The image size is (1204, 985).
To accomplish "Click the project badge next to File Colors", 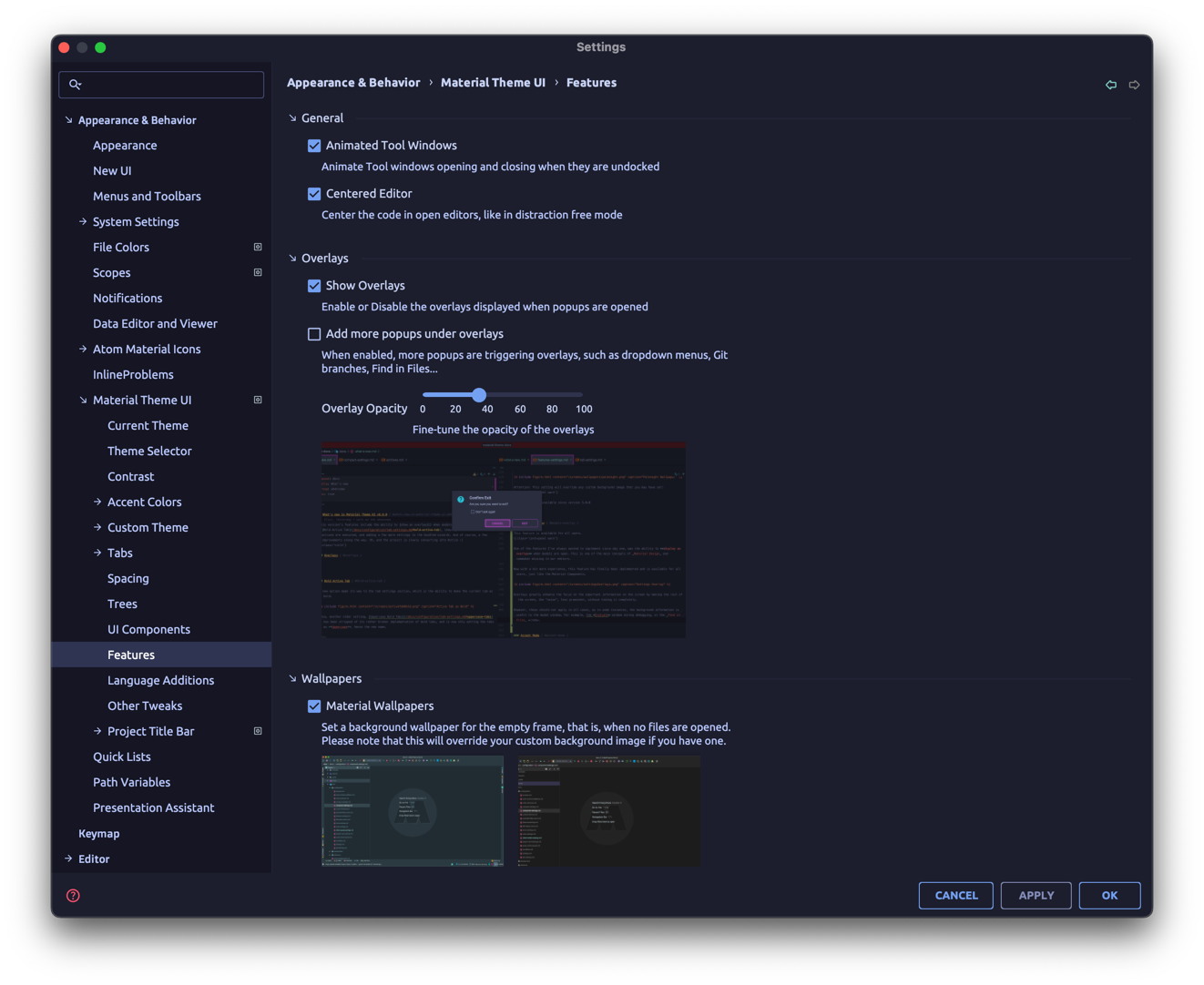I will (x=257, y=247).
